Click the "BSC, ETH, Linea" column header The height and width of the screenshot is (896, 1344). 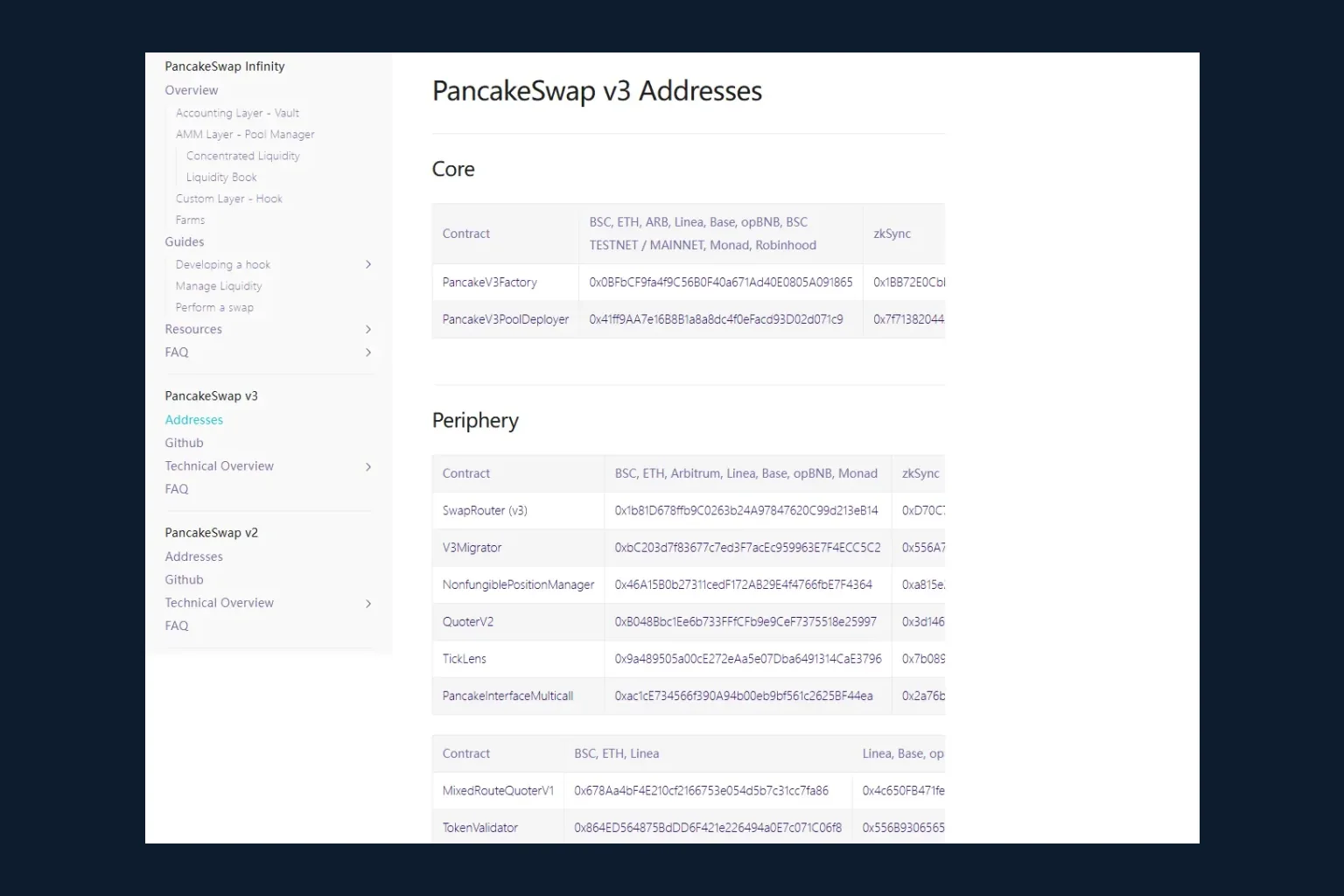tap(617, 753)
